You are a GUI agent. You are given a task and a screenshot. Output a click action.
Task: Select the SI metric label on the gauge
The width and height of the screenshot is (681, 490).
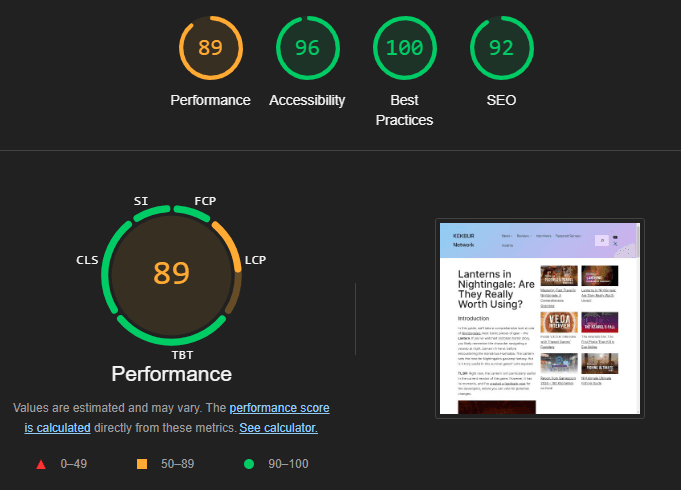[141, 201]
